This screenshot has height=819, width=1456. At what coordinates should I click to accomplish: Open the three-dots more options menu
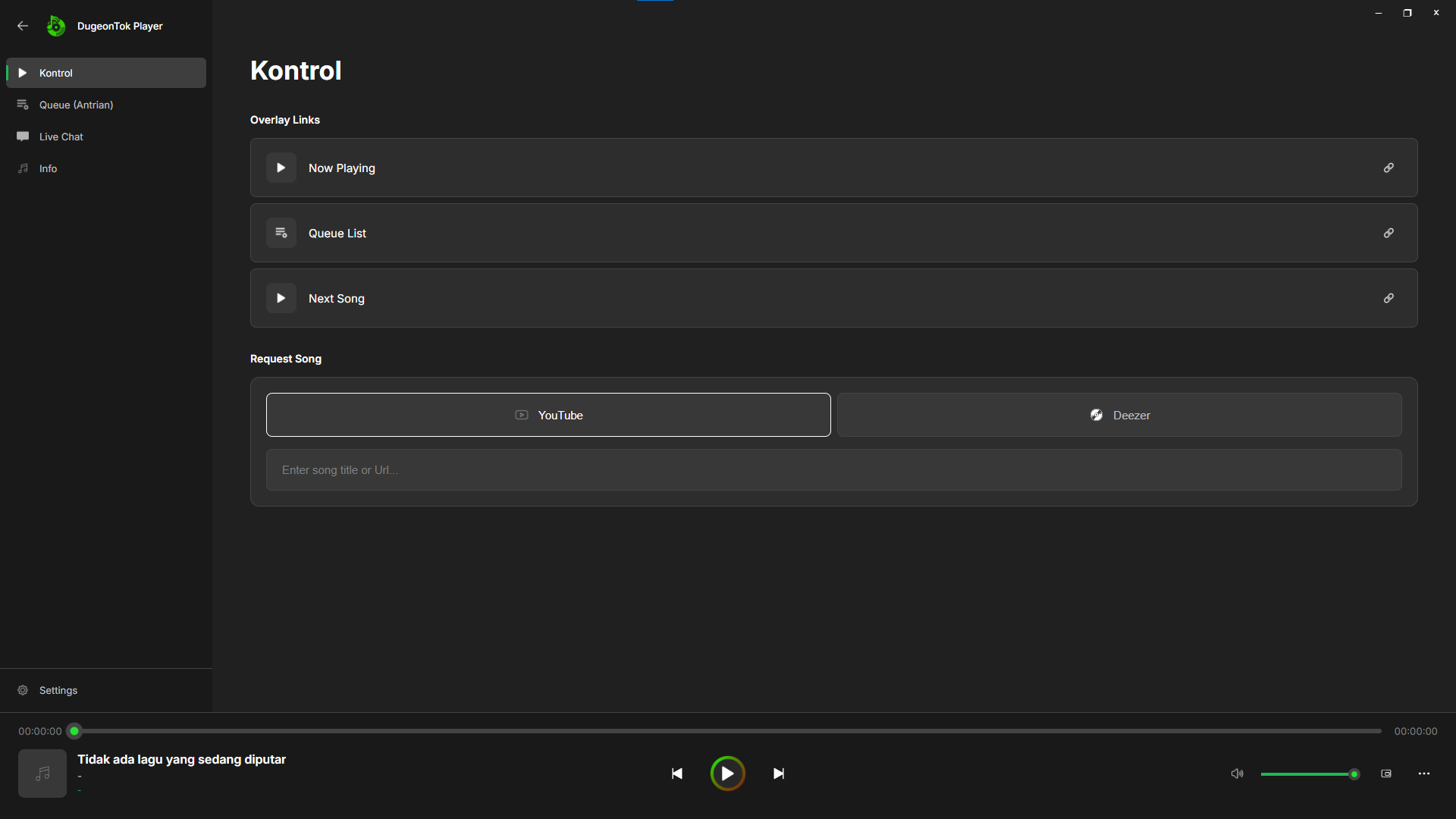click(1424, 773)
